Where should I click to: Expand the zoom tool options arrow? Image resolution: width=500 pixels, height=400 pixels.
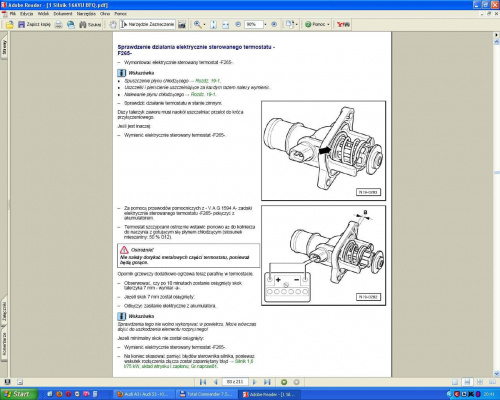pyautogui.click(x=204, y=24)
